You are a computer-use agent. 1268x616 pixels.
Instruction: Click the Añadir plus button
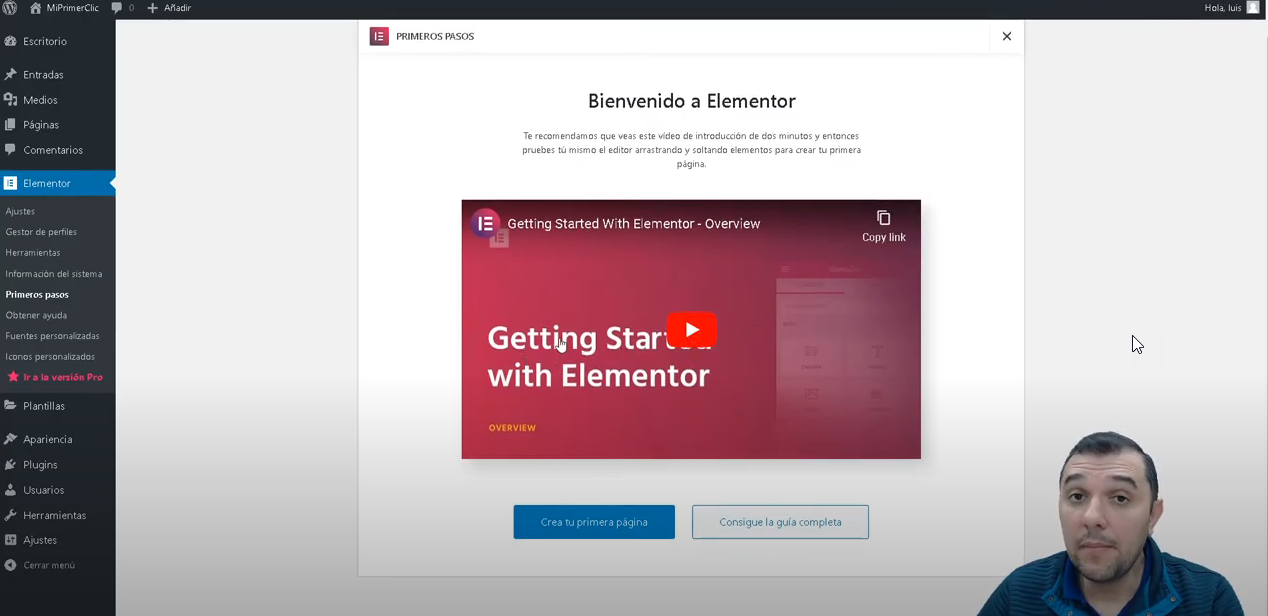tap(153, 8)
